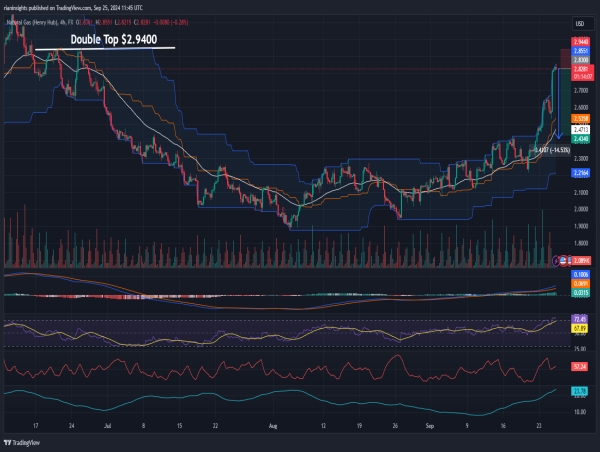Screen dimensions: 600x452
Task: Select the blue 0.1006 MACD value label
Action: click(580, 275)
